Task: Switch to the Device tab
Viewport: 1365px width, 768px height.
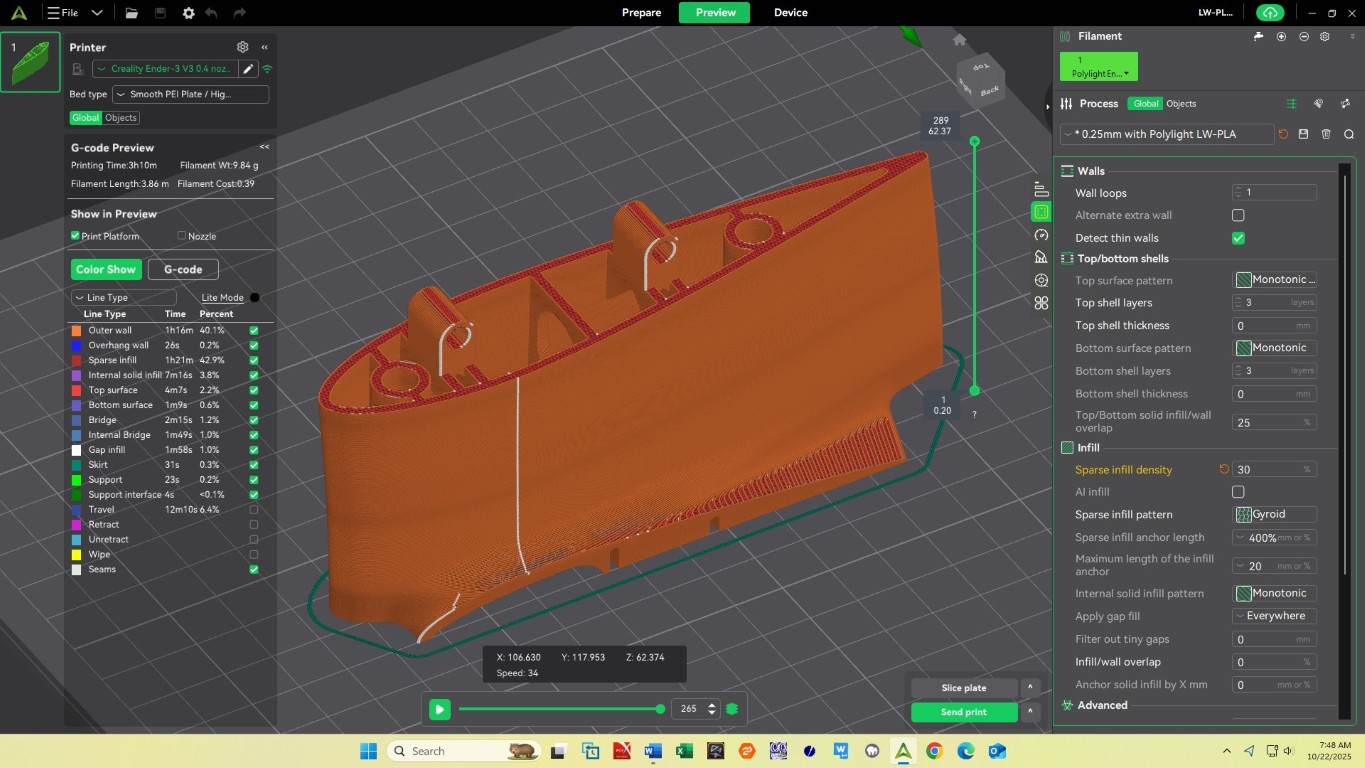Action: pos(790,13)
